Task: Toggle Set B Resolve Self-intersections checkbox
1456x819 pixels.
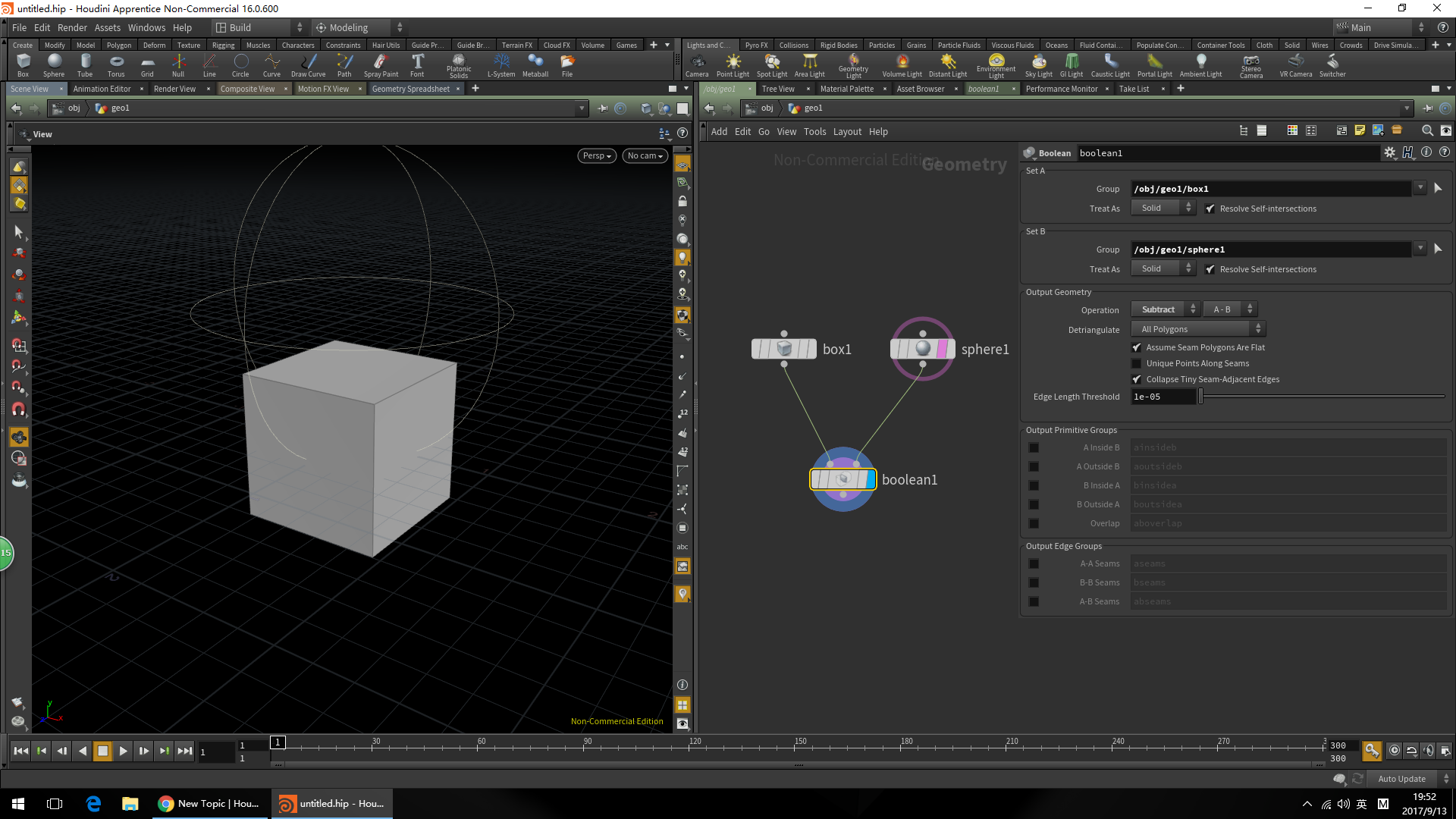Action: coord(1210,269)
